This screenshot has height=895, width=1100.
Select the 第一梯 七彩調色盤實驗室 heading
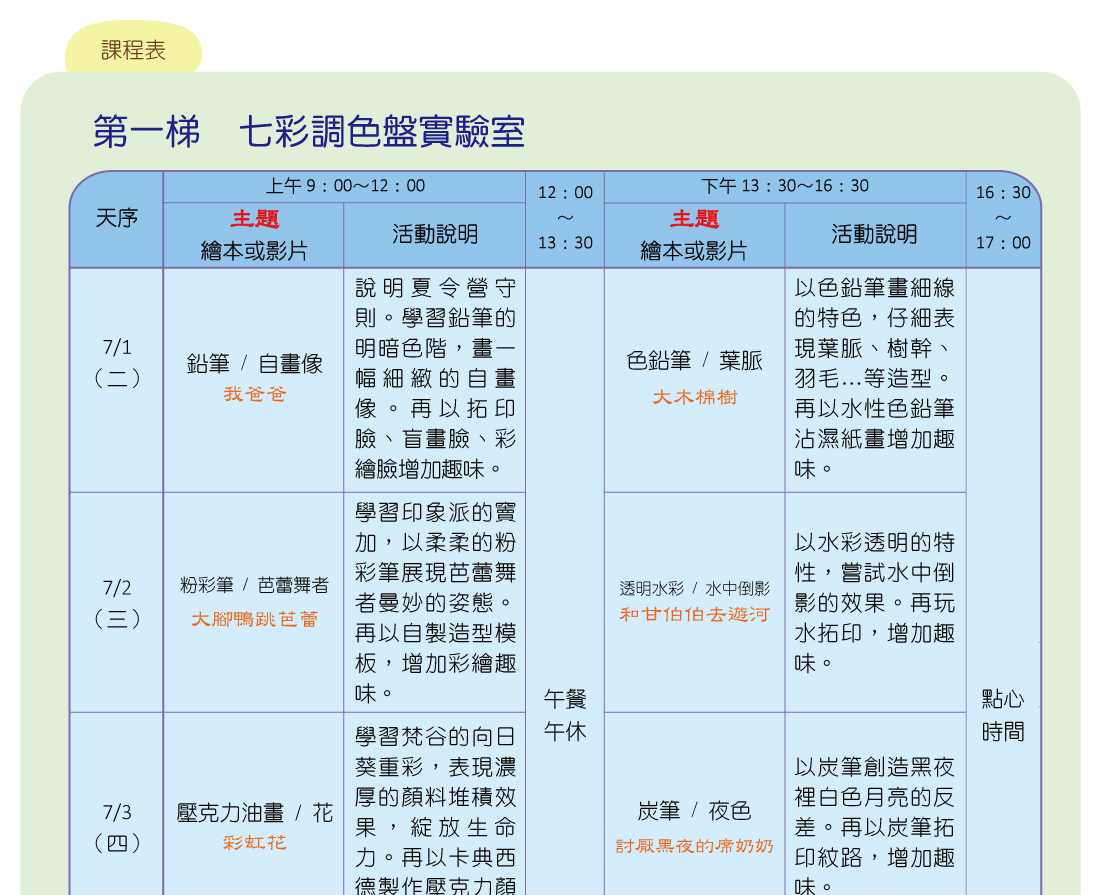point(308,132)
